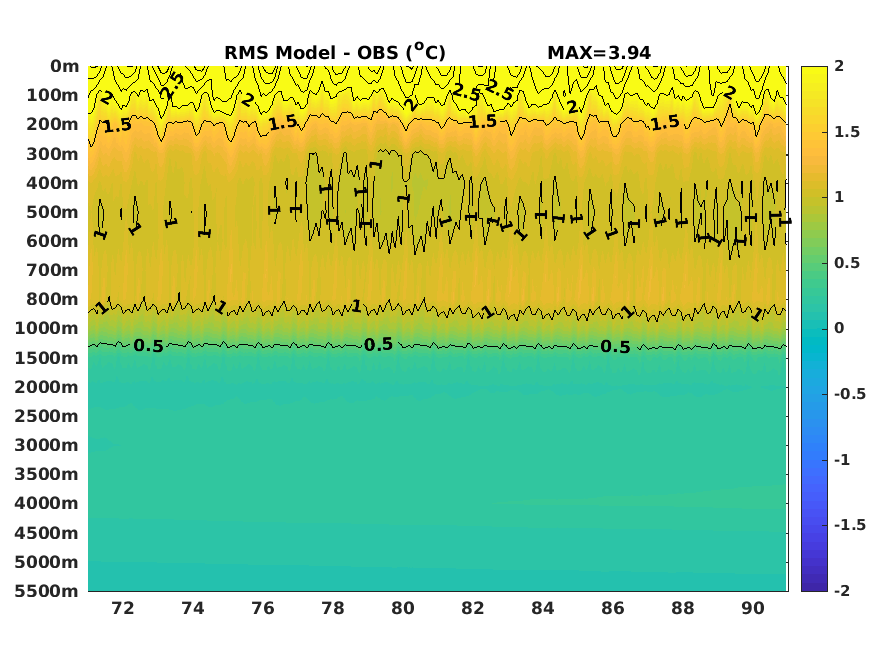Click the x-axis tick label "74"

point(193,608)
